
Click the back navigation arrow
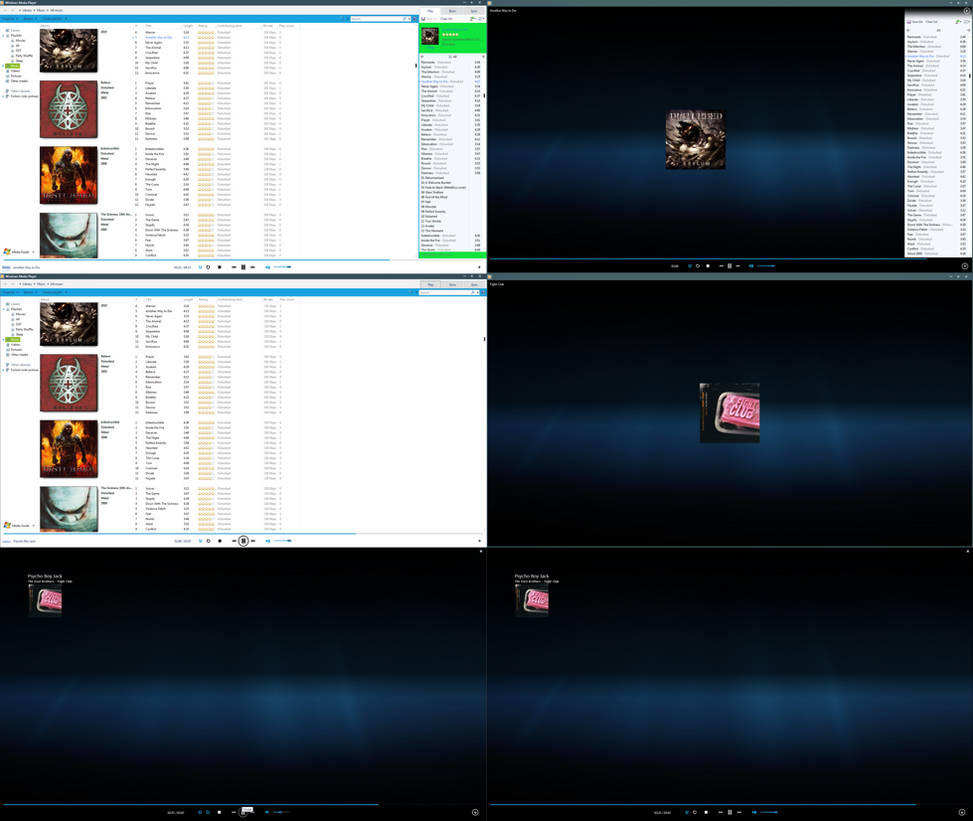click(5, 10)
